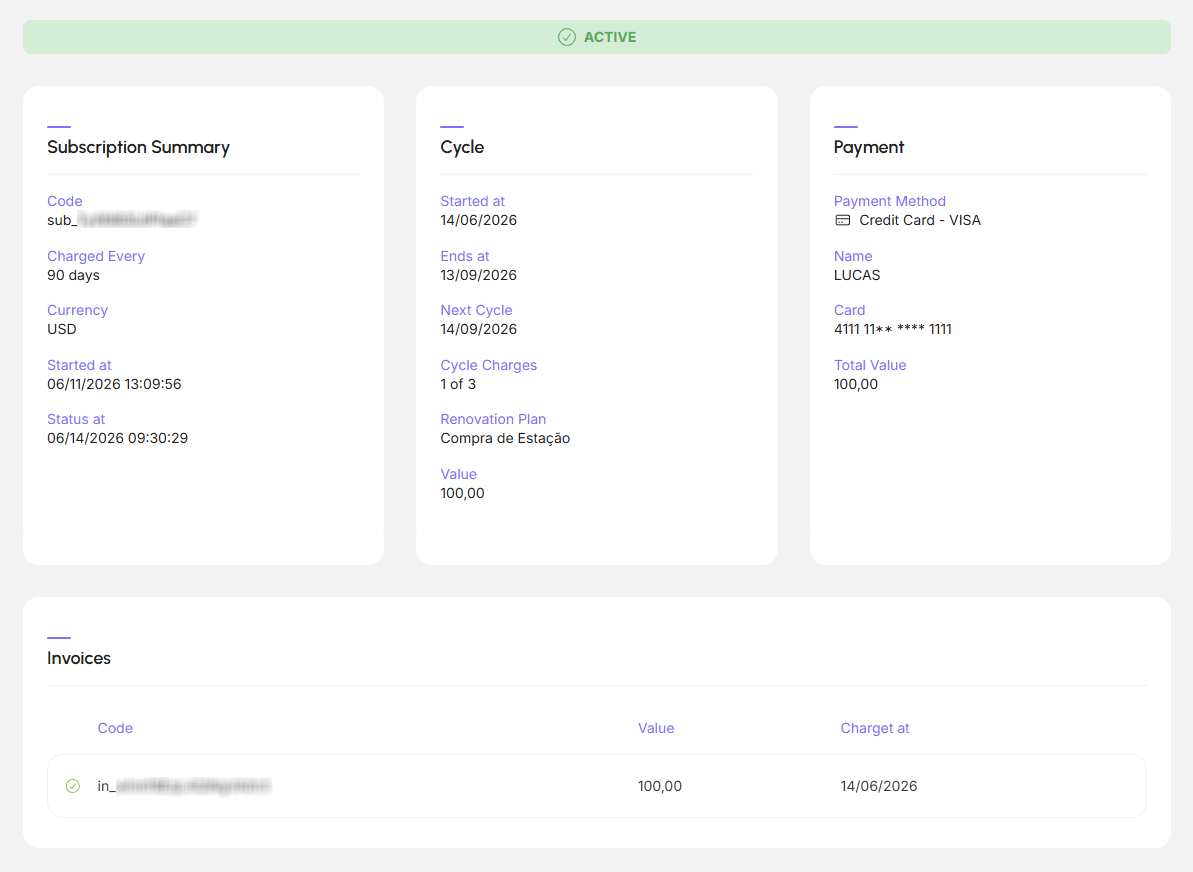This screenshot has height=872, width=1193.
Task: Click the next cycle date 14/09/2026
Action: tap(479, 329)
